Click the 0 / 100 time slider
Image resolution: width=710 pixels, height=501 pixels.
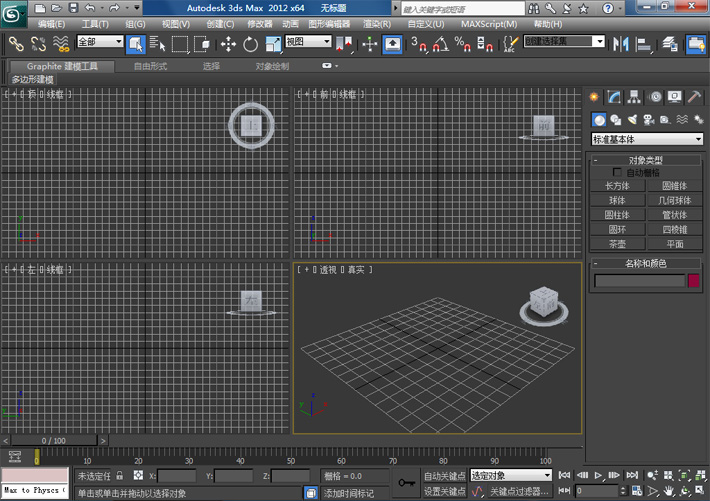pyautogui.click(x=53, y=440)
